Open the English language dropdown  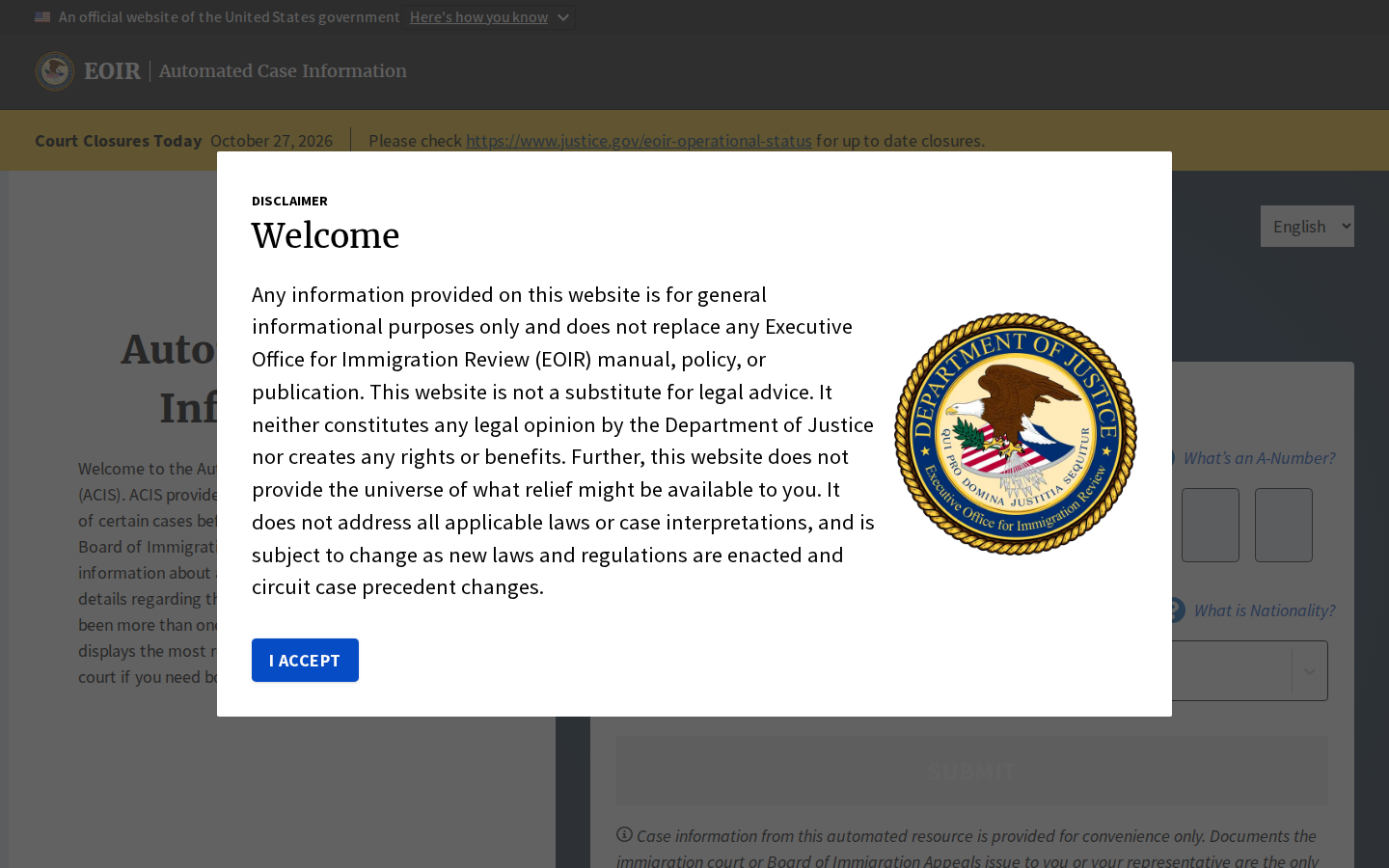click(1307, 226)
